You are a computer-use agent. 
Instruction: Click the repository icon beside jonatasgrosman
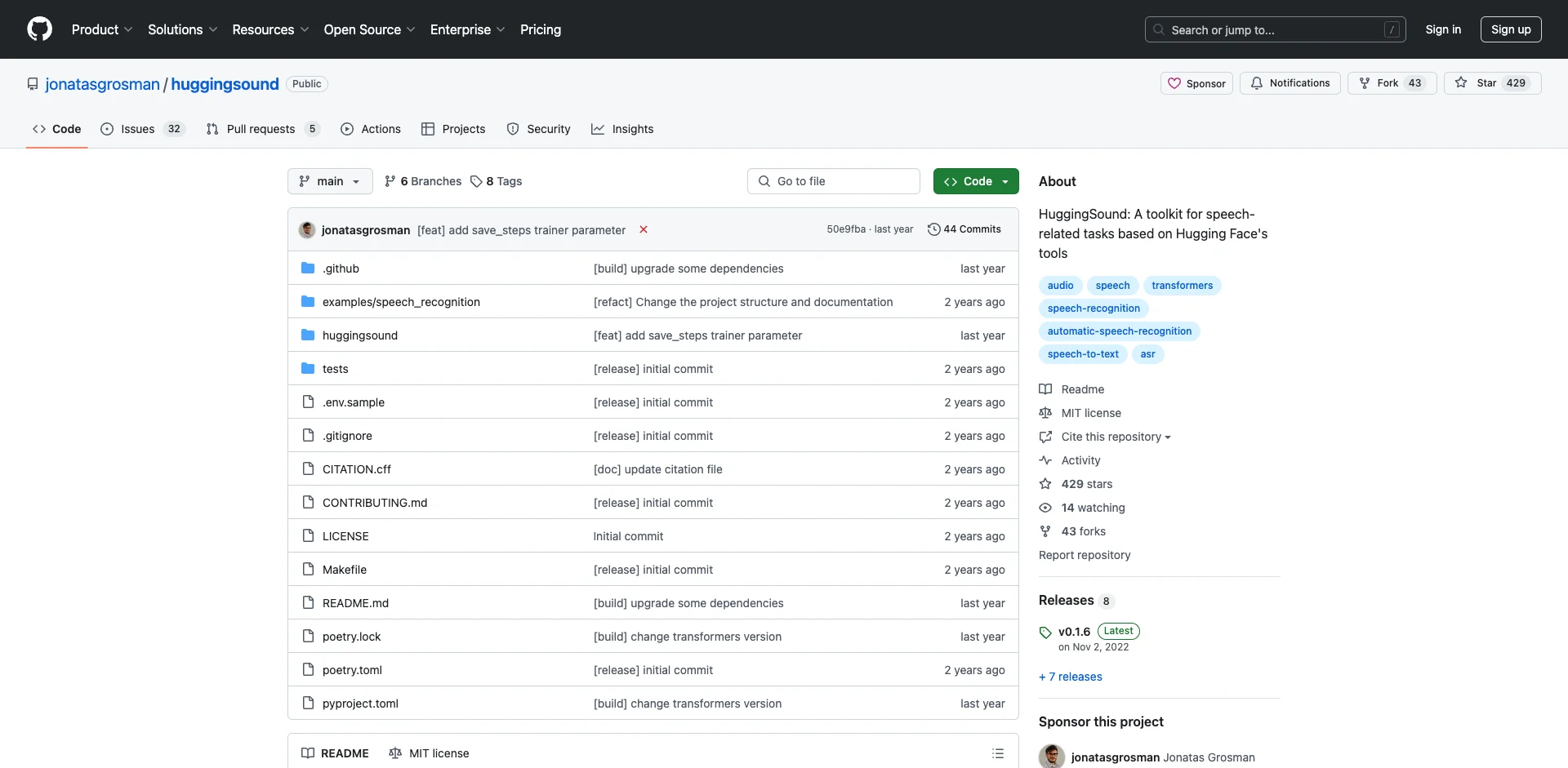click(33, 84)
